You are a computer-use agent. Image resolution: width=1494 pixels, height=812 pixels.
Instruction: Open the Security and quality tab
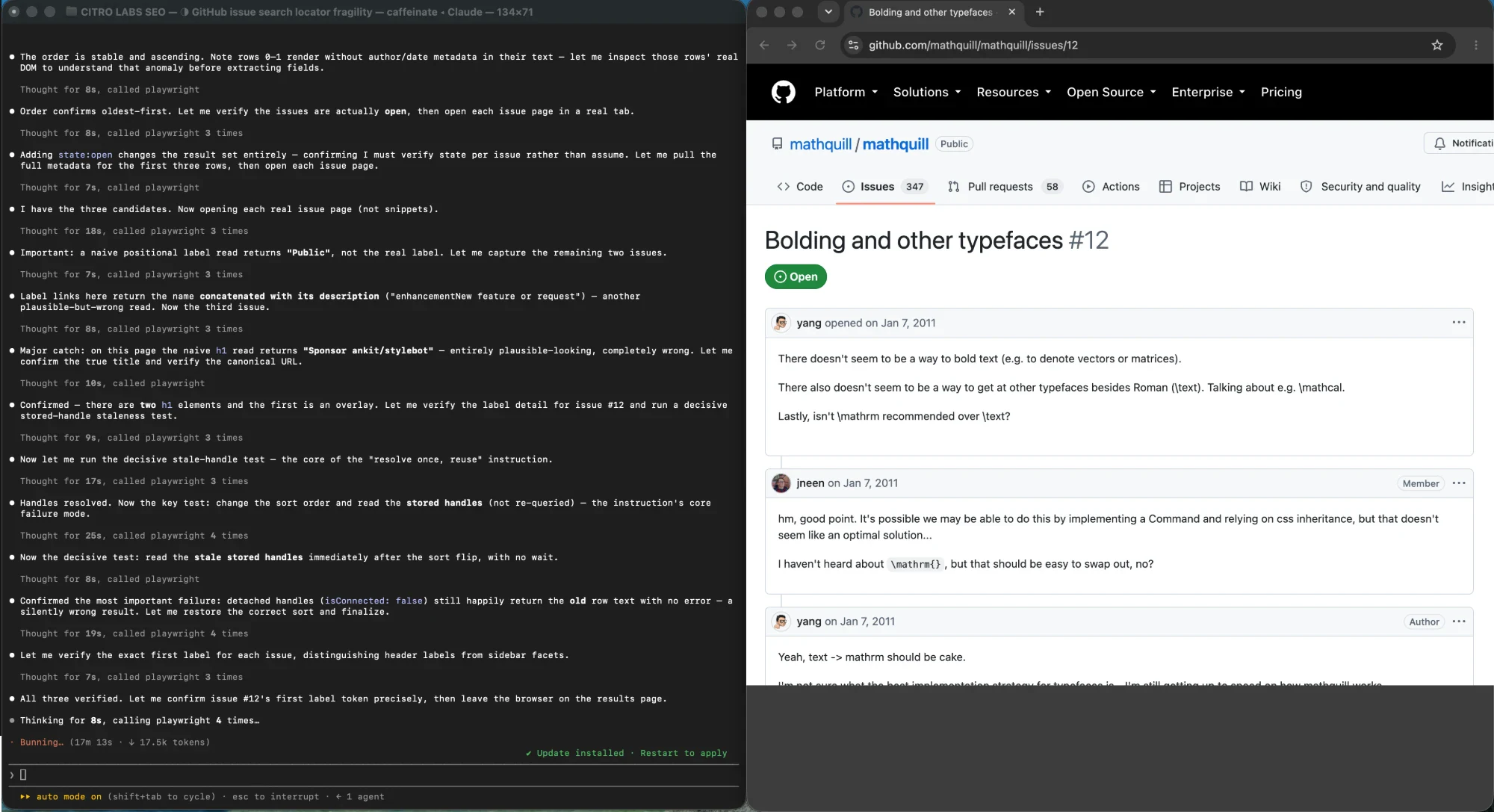[x=1360, y=187]
